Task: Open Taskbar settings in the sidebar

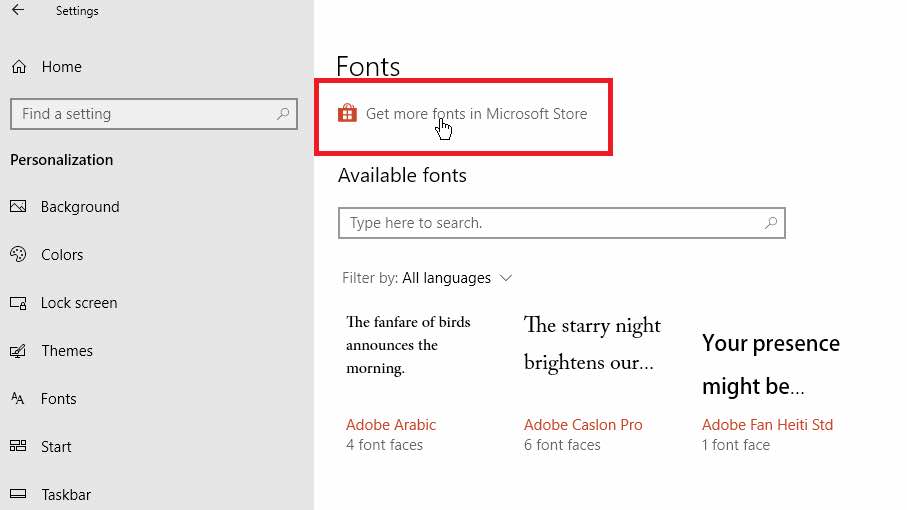Action: [66, 495]
